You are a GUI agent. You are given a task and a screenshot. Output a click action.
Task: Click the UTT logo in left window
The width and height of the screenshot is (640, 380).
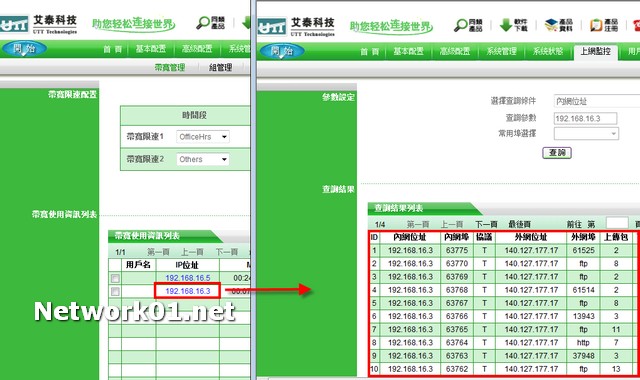pos(14,24)
